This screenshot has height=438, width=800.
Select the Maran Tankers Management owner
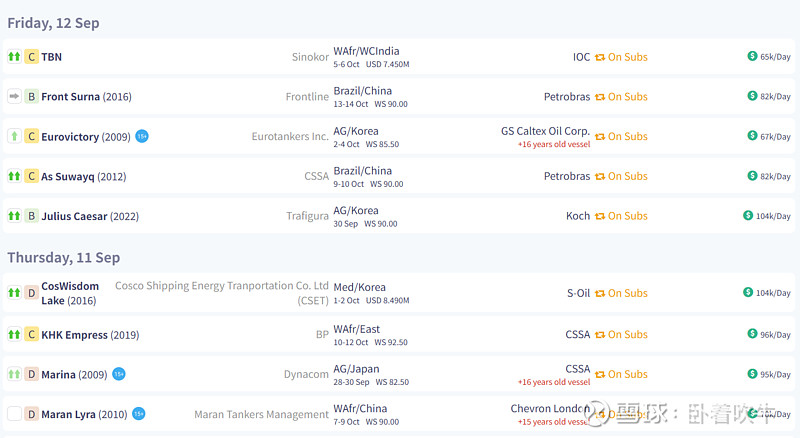click(261, 414)
